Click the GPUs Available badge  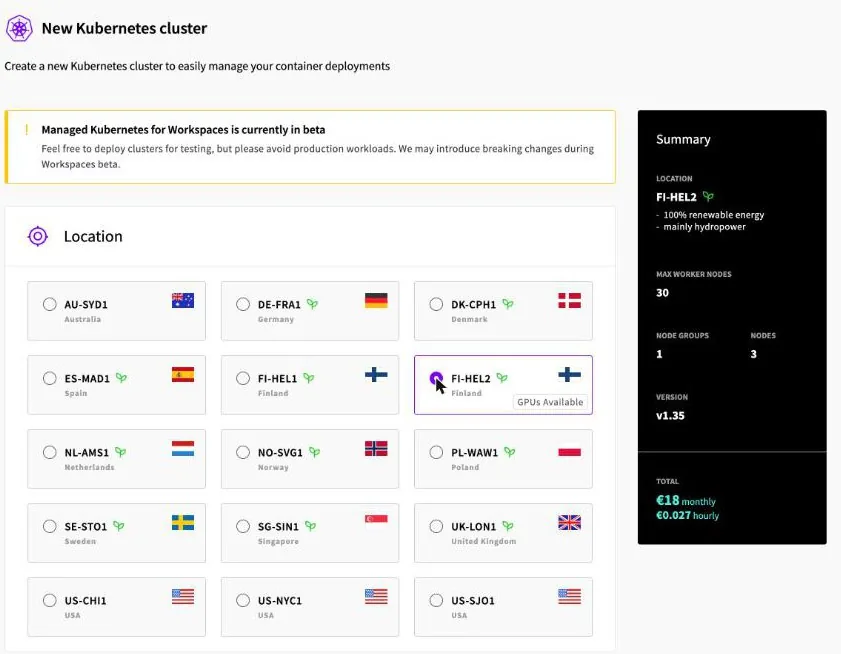click(550, 402)
